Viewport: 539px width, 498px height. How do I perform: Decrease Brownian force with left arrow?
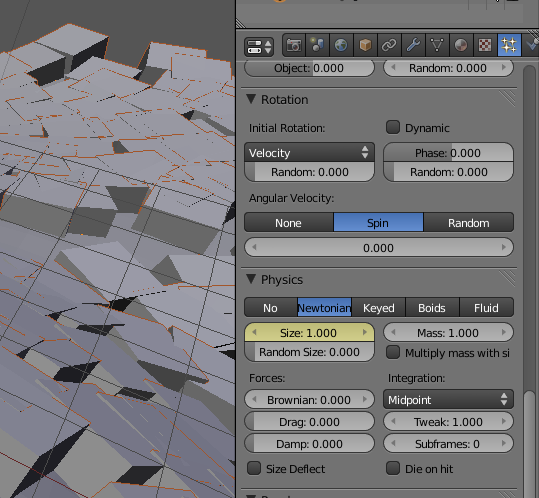(x=254, y=399)
